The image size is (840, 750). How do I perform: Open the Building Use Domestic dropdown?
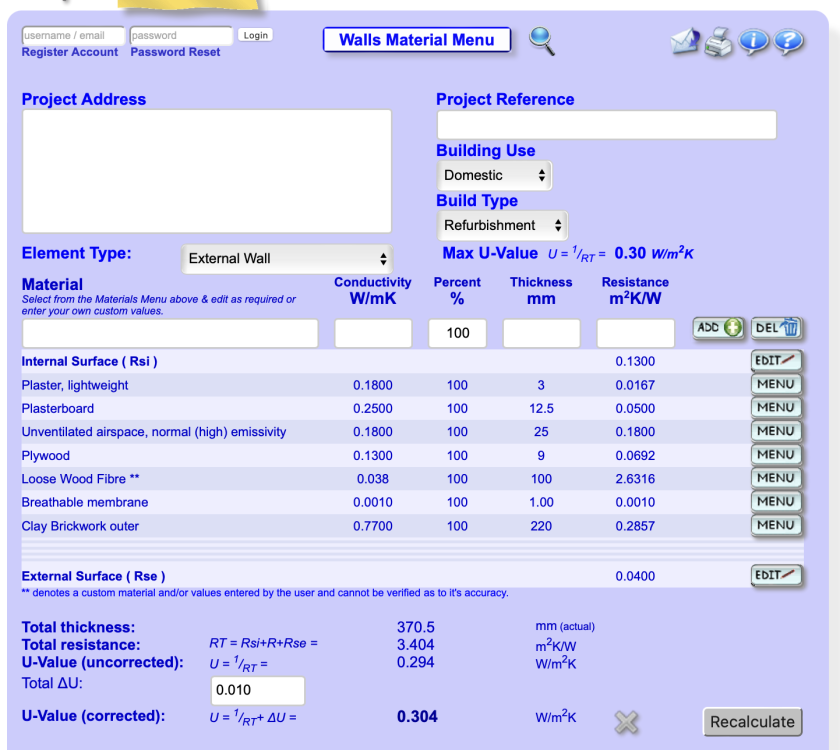[x=494, y=175]
